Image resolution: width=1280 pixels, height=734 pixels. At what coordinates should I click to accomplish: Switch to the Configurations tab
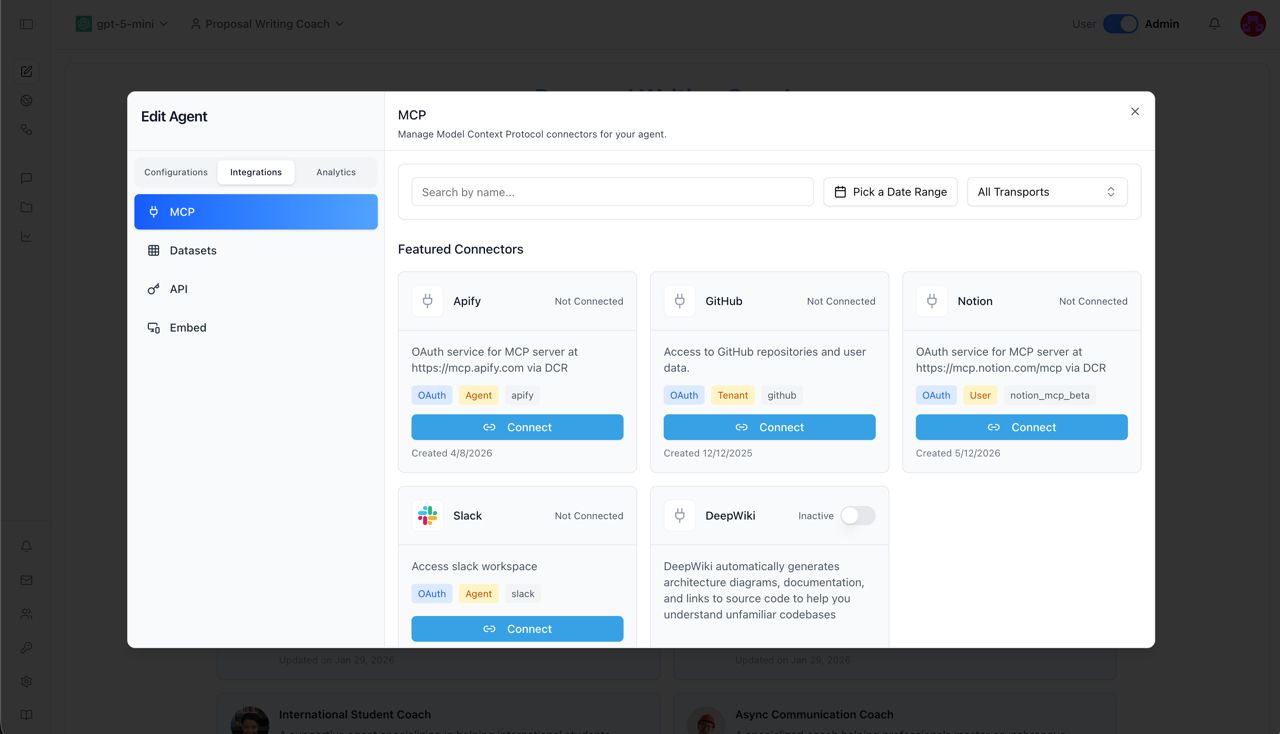point(176,172)
